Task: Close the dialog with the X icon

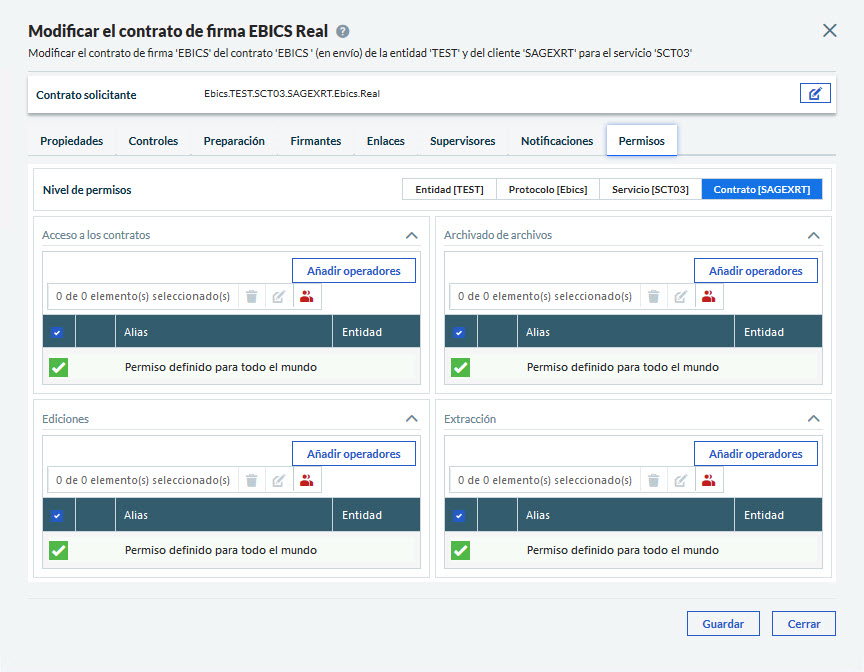Action: point(829,31)
